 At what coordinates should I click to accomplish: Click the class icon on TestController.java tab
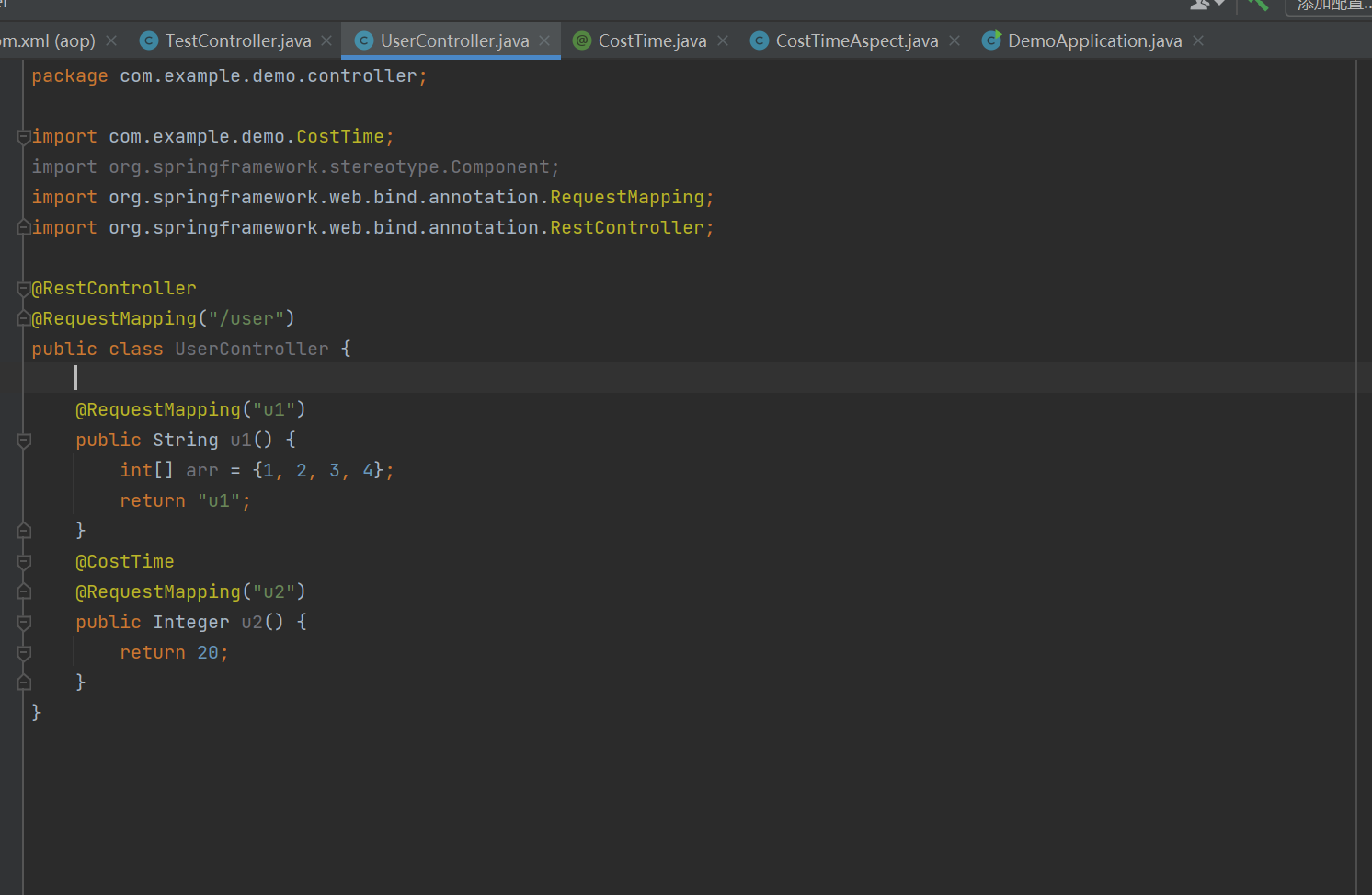148,40
